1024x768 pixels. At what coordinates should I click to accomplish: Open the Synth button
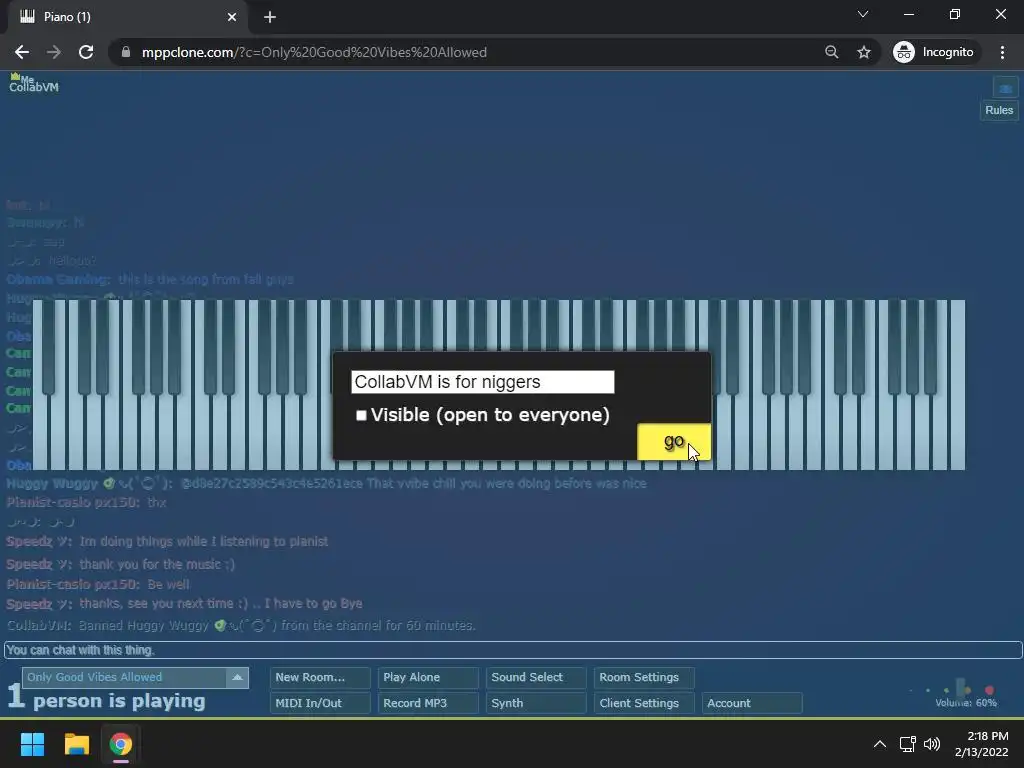click(536, 703)
